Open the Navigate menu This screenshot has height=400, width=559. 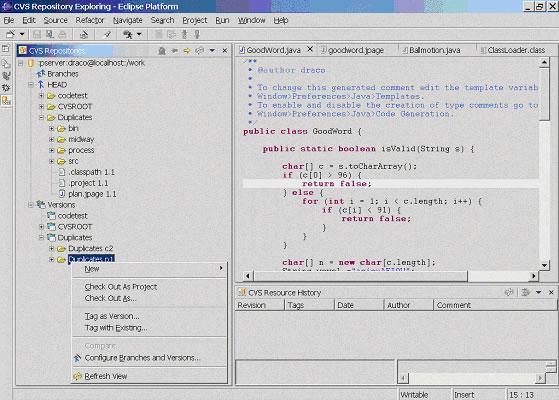click(128, 20)
